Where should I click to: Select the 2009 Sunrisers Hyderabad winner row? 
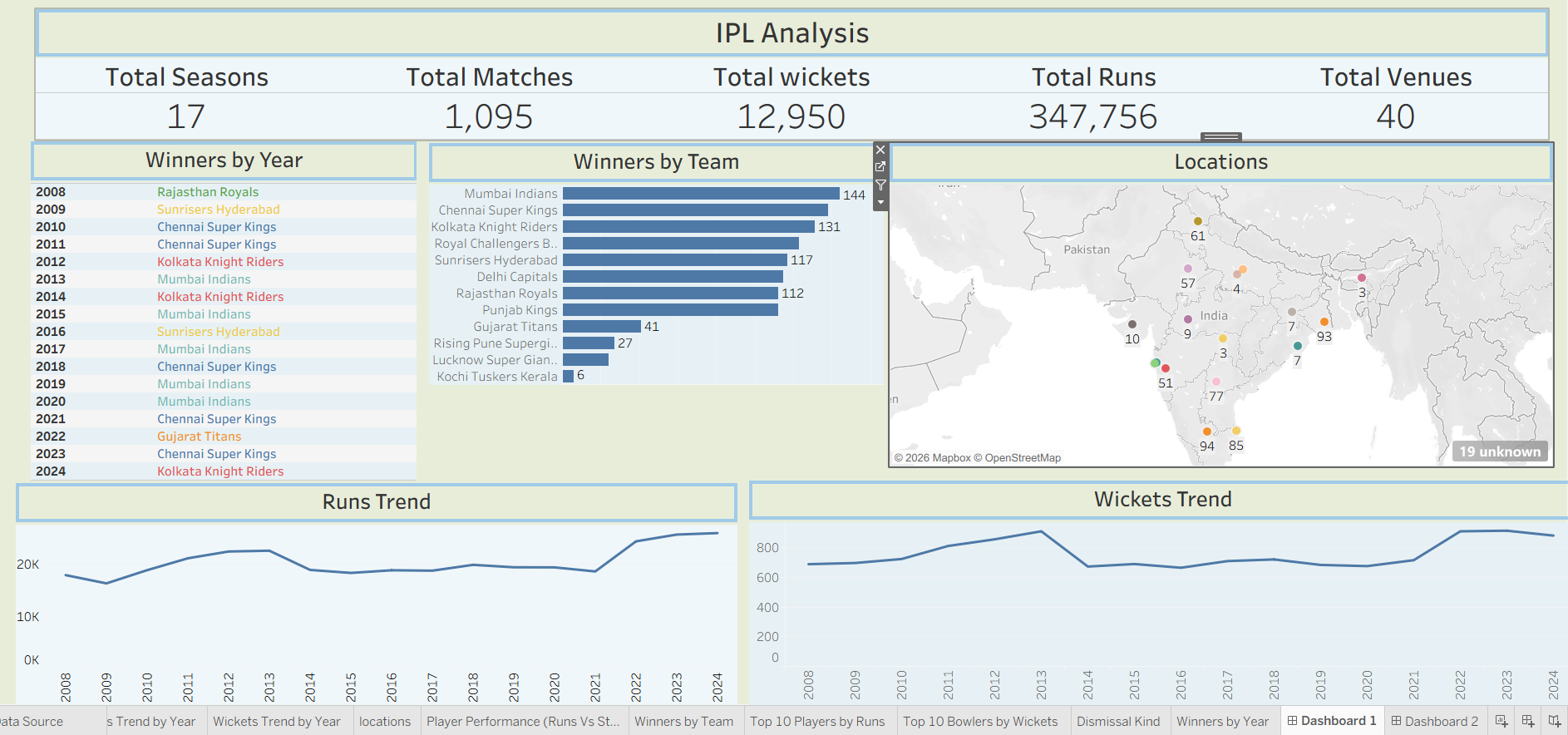click(x=224, y=210)
